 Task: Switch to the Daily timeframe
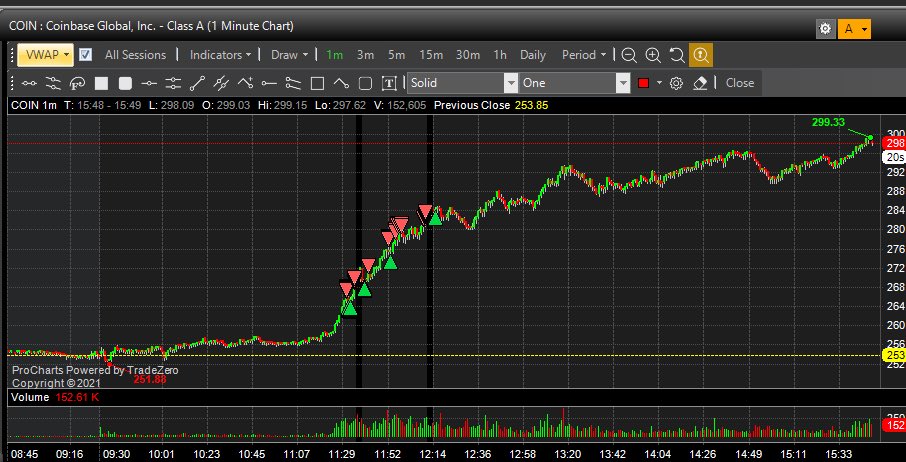533,55
